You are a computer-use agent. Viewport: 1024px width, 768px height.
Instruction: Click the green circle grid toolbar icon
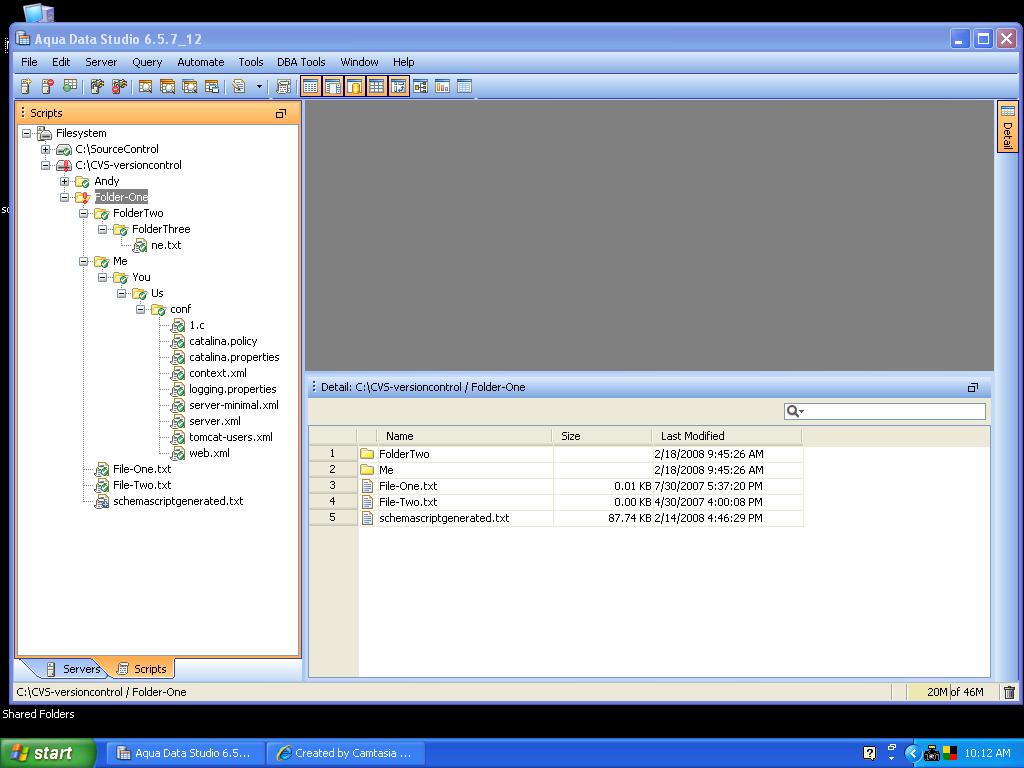coord(69,86)
